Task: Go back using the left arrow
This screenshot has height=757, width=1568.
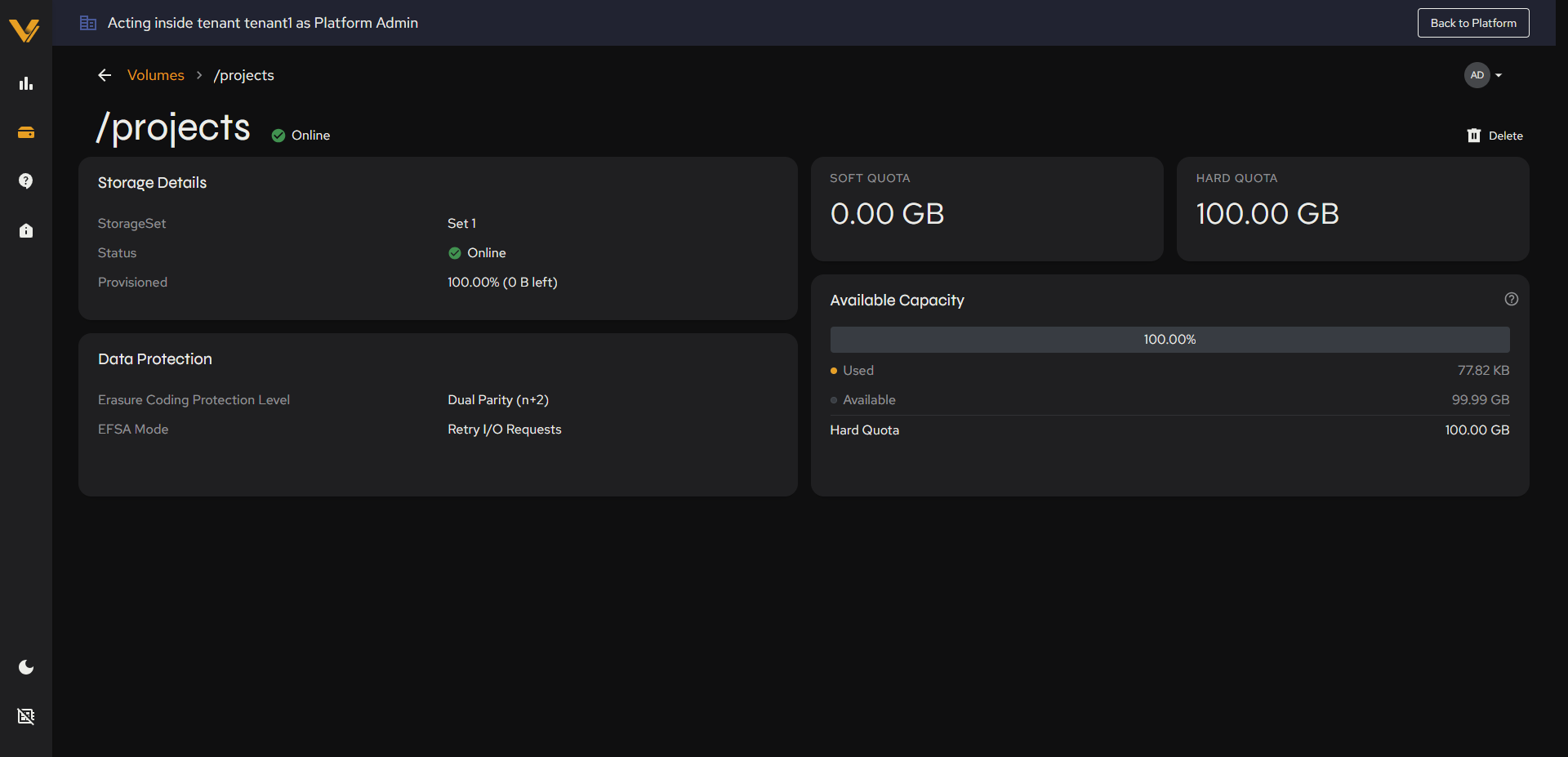Action: (105, 75)
